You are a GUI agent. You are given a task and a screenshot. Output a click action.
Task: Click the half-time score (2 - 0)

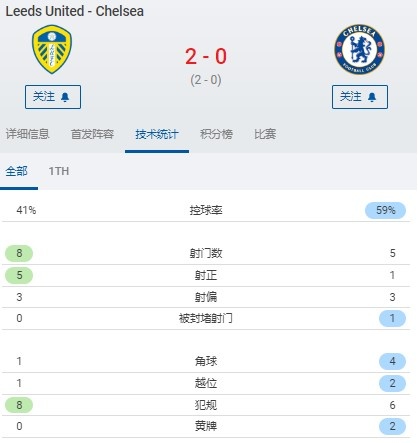pos(206,80)
